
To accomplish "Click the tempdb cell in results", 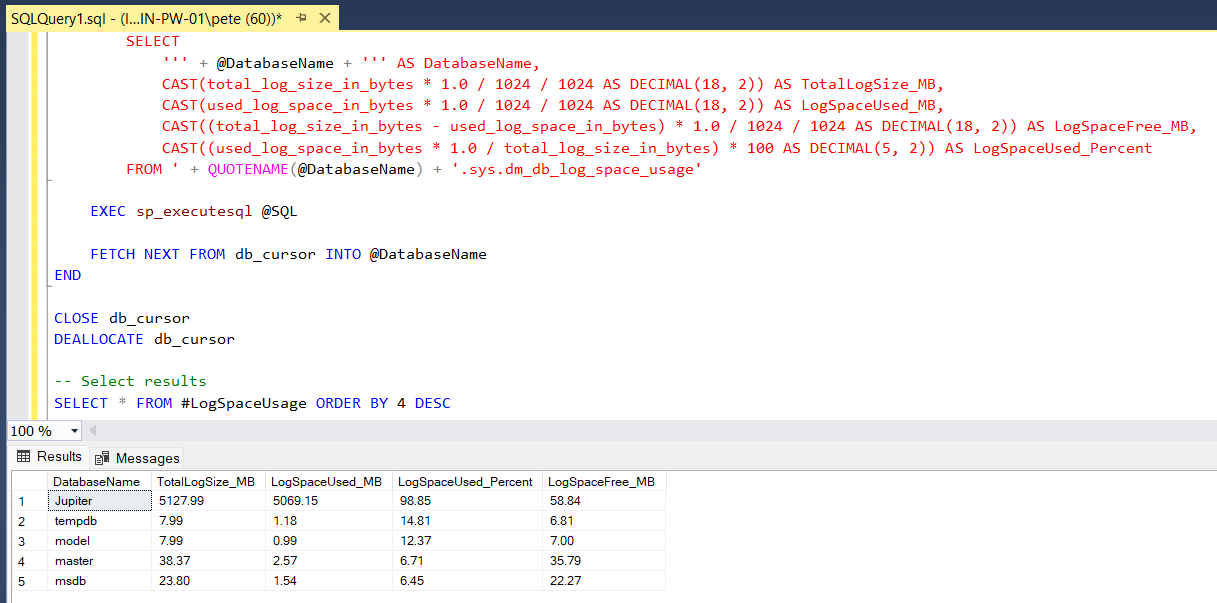I will click(x=98, y=521).
